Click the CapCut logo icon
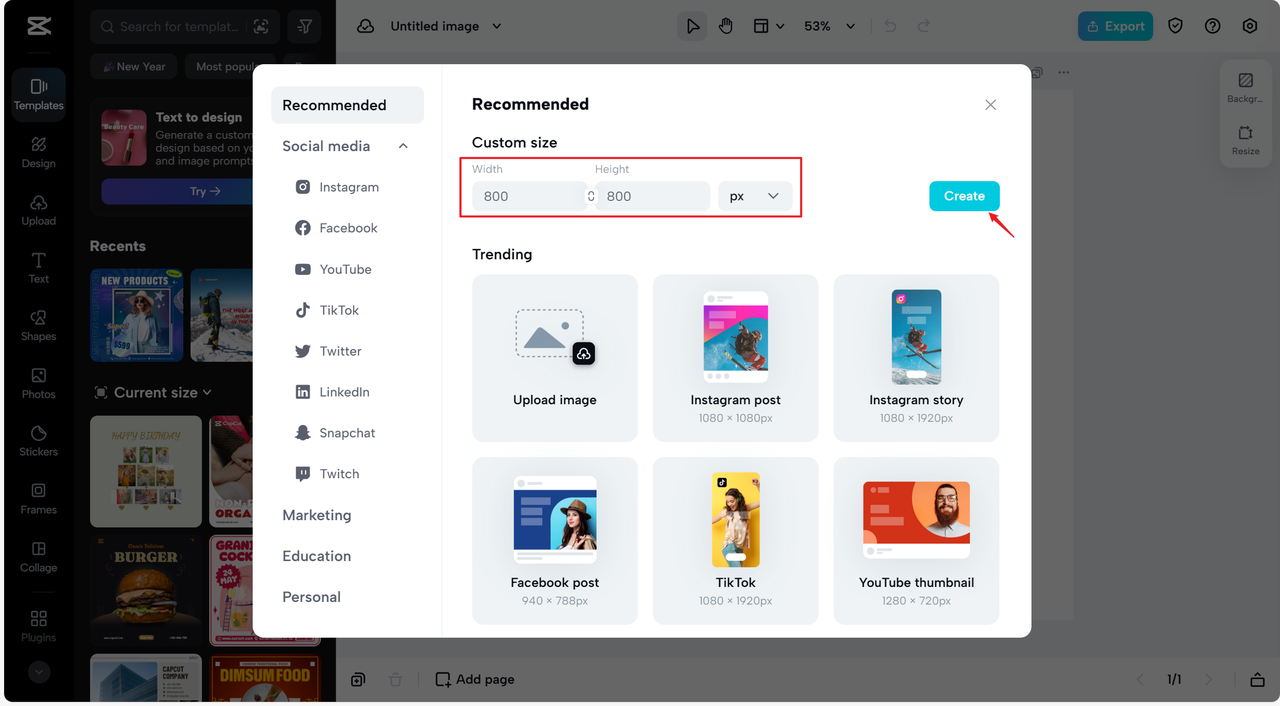 [x=39, y=26]
